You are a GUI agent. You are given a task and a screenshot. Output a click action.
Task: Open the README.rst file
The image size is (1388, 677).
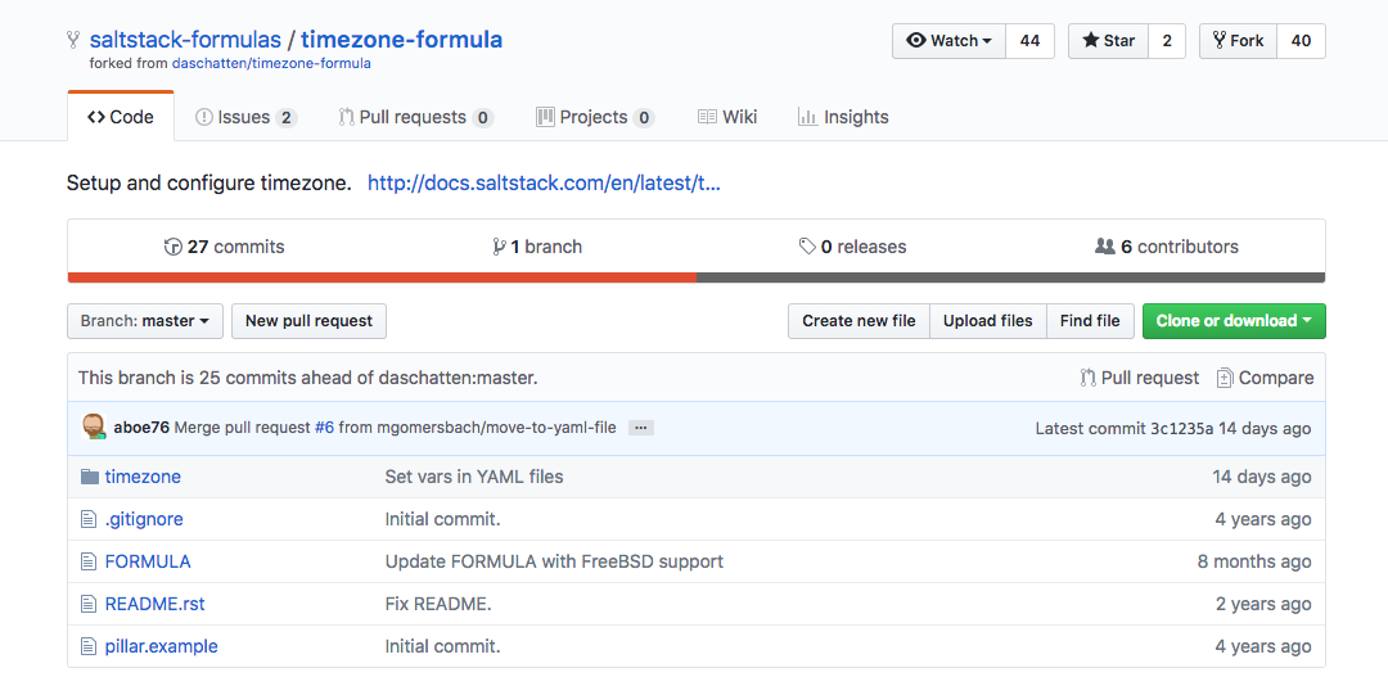click(154, 603)
